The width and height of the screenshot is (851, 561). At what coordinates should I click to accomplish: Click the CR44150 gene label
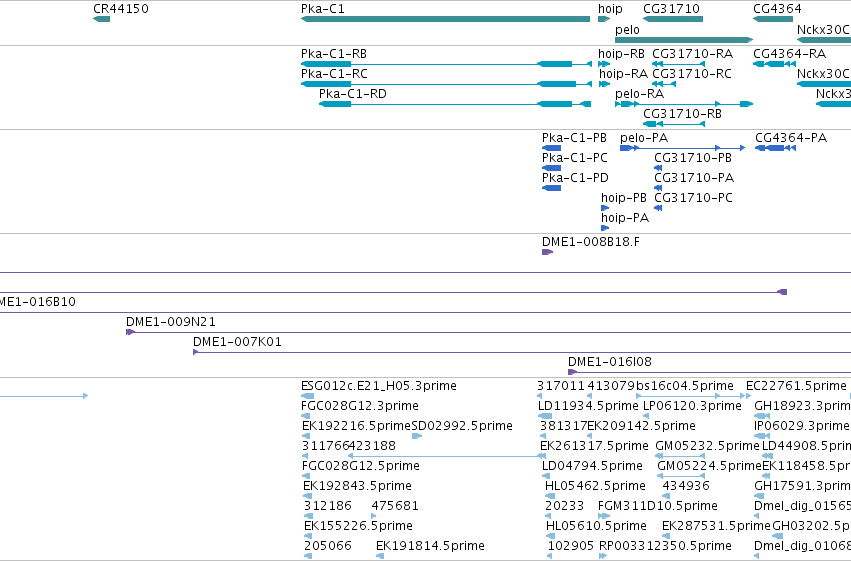click(x=120, y=9)
